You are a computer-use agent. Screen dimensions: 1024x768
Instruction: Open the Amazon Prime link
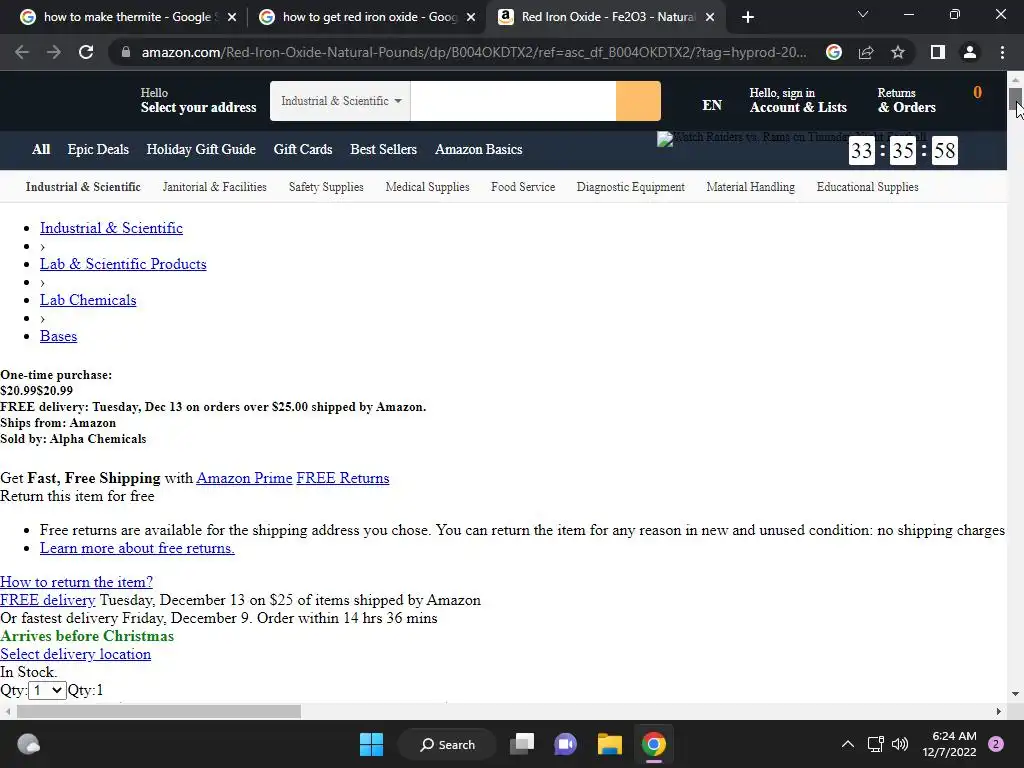(244, 478)
